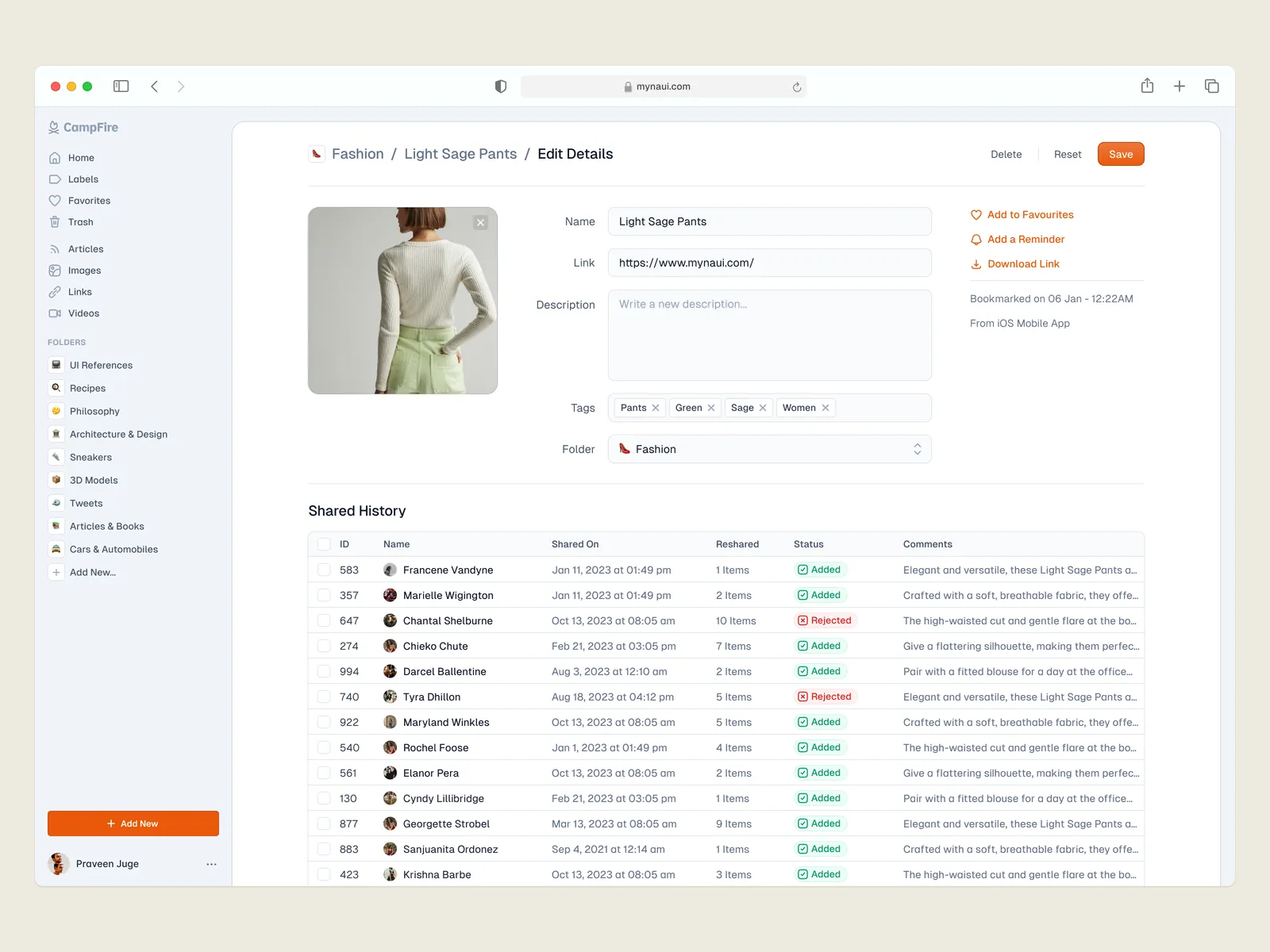Click the browser sidebar toggle icon
The height and width of the screenshot is (952, 1270).
[121, 86]
